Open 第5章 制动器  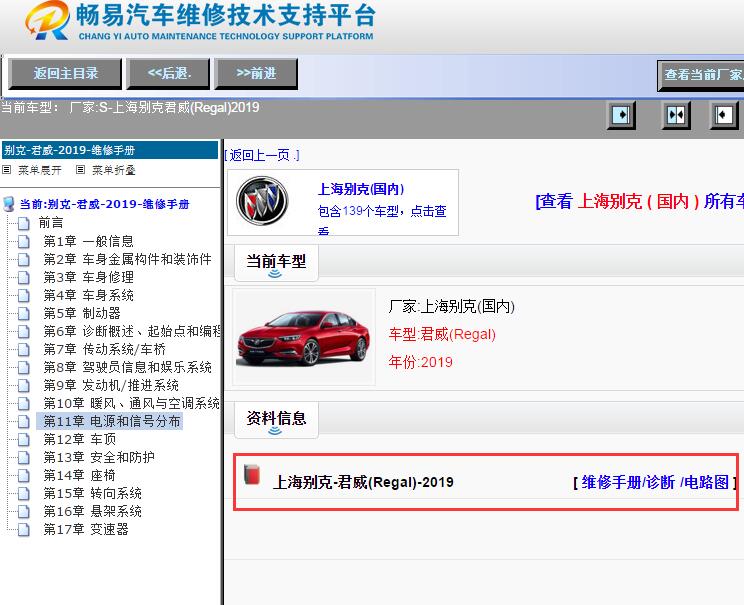(82, 314)
